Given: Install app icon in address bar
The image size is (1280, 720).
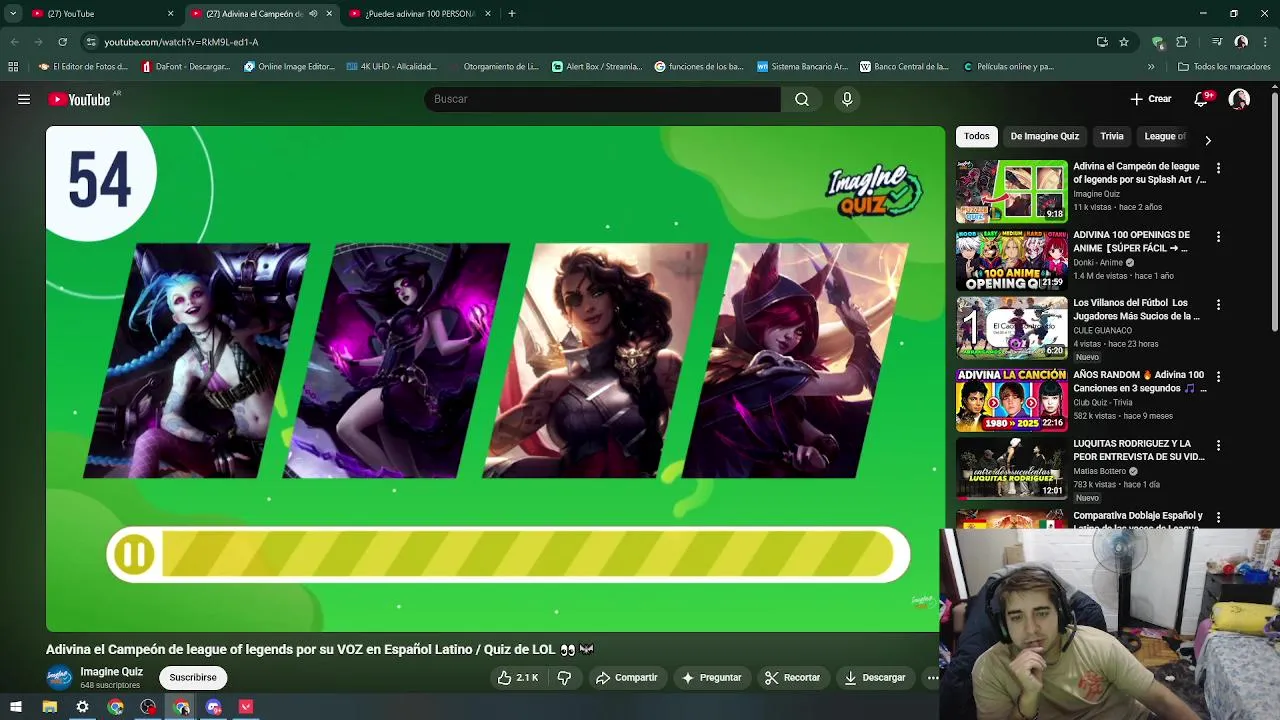Looking at the screenshot, I should [1102, 42].
